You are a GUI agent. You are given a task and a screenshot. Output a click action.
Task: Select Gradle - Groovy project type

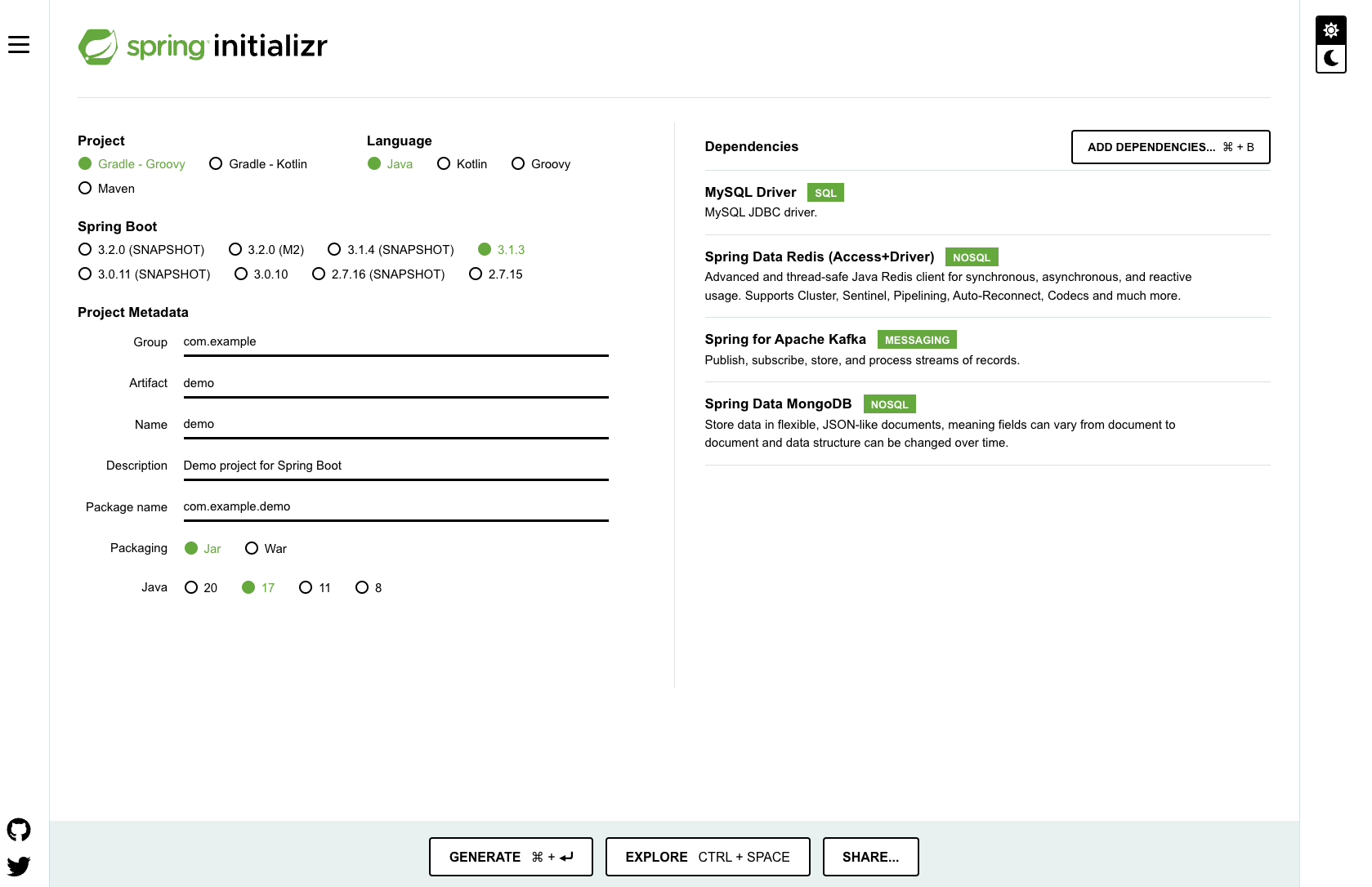click(132, 164)
